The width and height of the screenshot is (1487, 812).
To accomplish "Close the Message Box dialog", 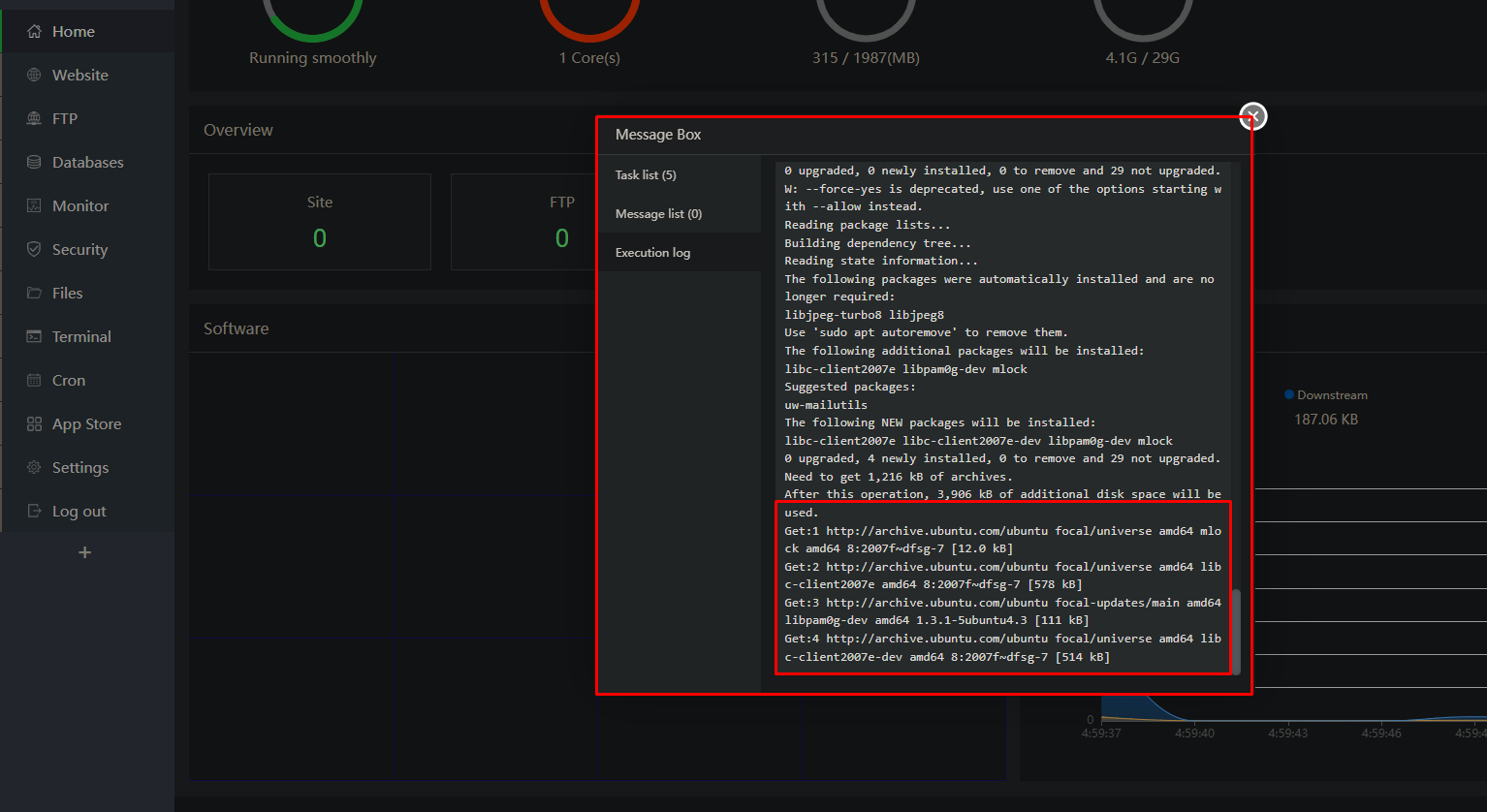I will coord(1253,116).
